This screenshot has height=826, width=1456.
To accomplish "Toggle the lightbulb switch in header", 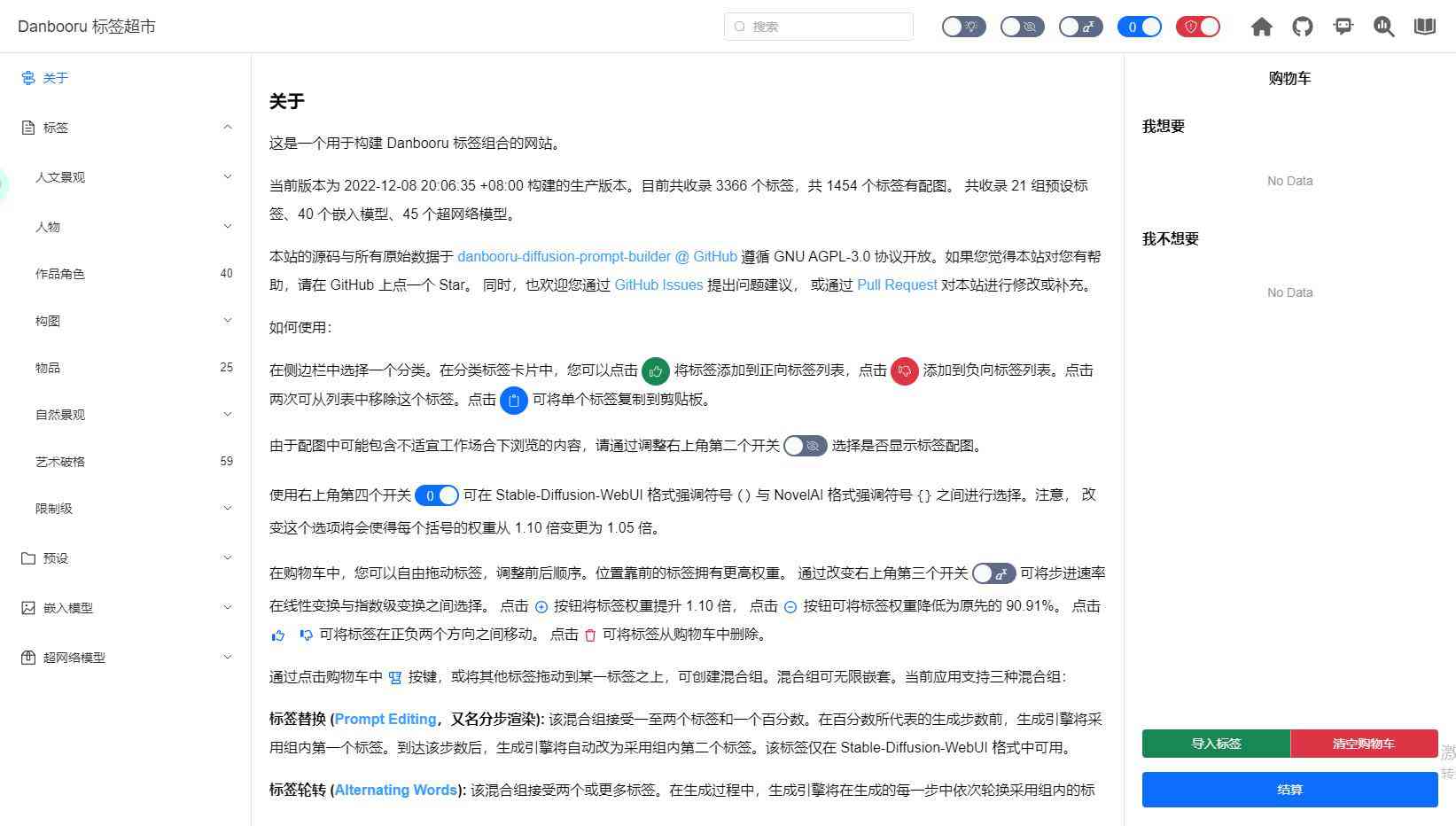I will click(963, 27).
